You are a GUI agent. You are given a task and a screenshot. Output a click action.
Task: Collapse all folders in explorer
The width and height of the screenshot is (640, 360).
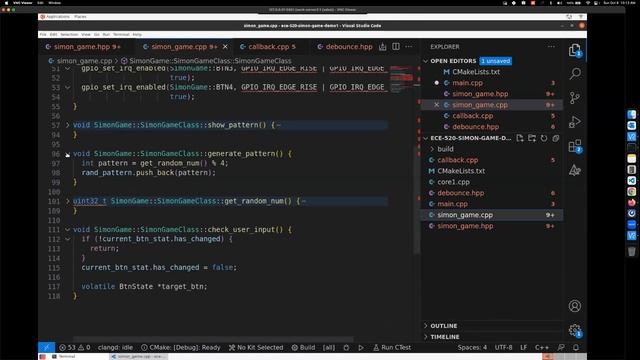(556, 138)
